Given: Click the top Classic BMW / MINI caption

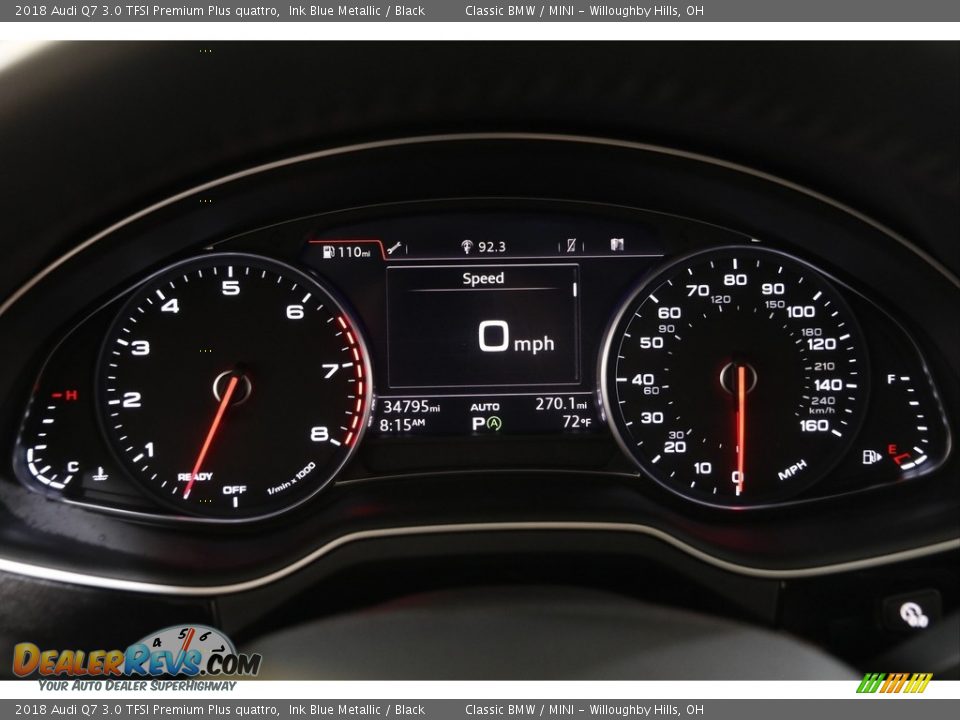Looking at the screenshot, I should [x=584, y=10].
